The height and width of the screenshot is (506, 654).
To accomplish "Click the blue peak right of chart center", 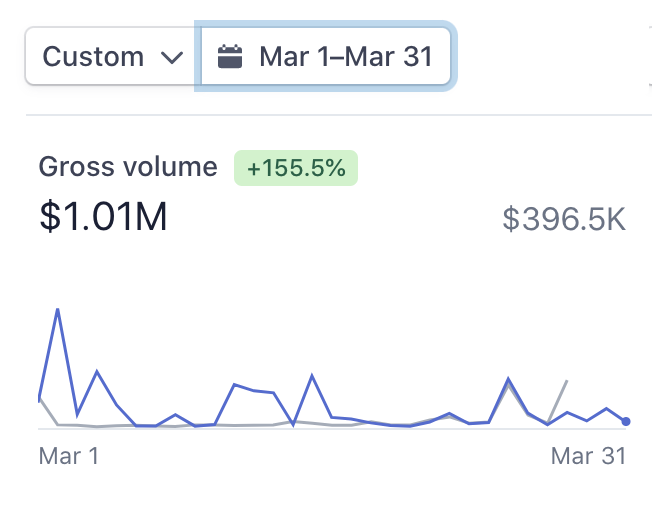I will (508, 379).
